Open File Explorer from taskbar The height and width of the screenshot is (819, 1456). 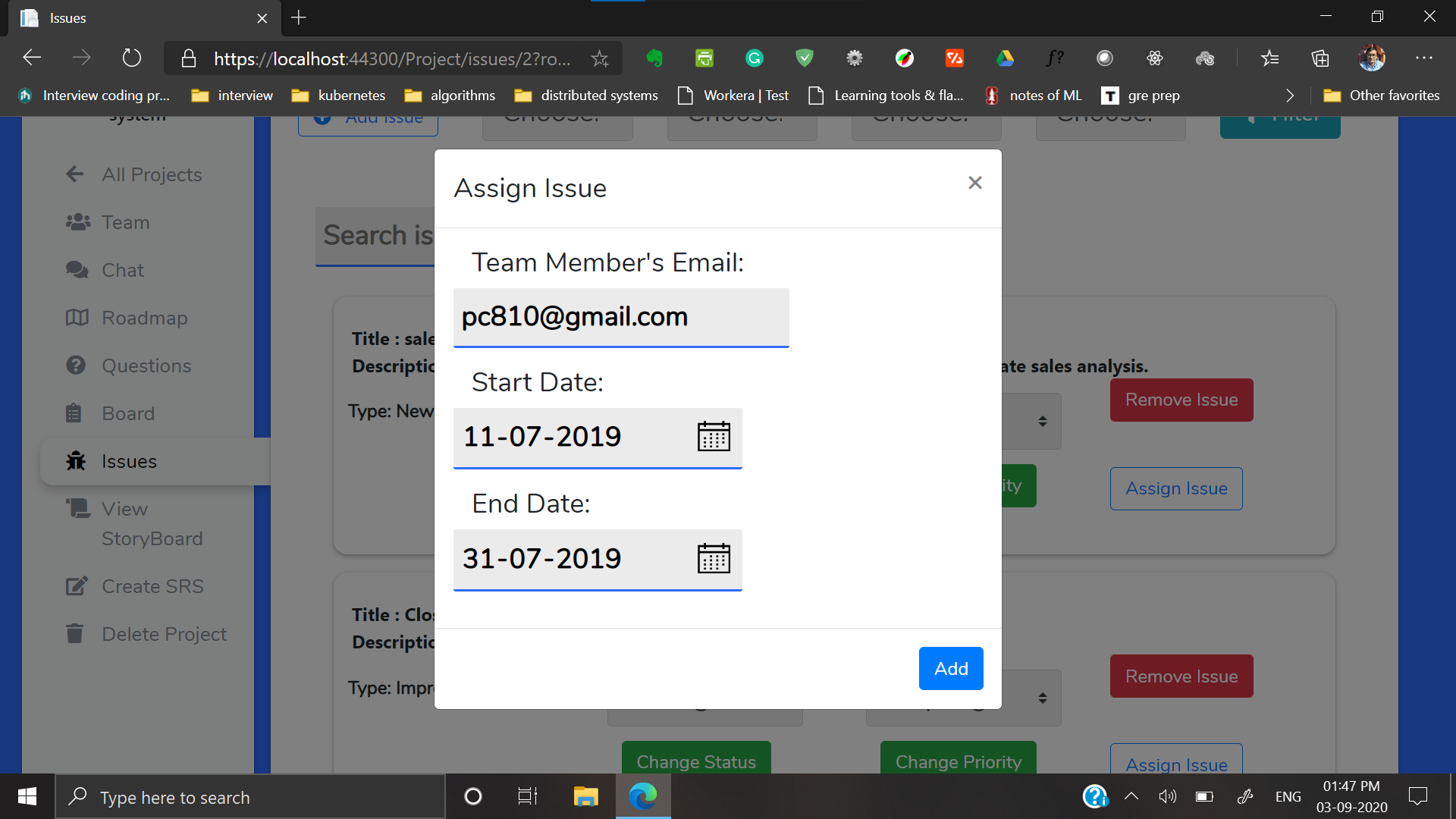585,796
